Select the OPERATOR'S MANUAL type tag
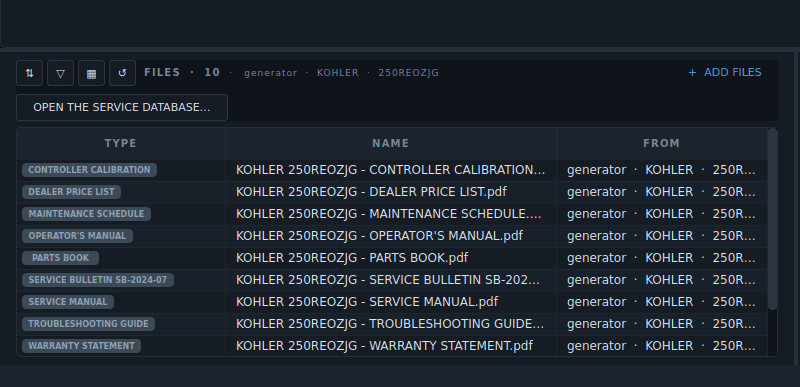This screenshot has height=387, width=800. pos(77,236)
